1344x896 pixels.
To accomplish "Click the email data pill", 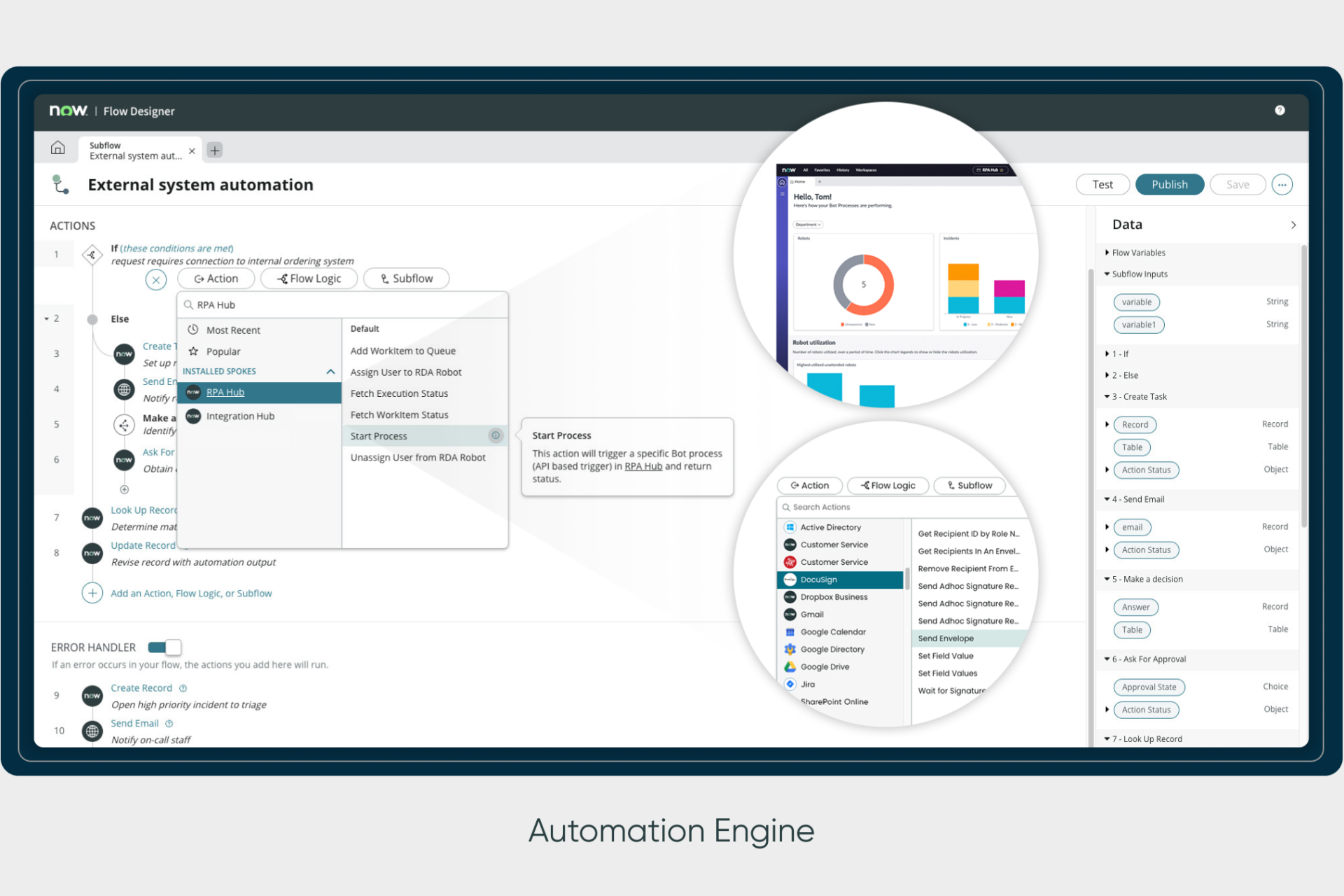I will (1132, 527).
